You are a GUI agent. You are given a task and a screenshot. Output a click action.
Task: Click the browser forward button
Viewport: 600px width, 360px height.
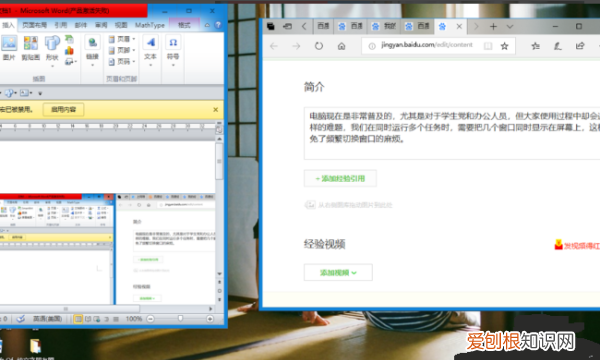click(x=296, y=46)
